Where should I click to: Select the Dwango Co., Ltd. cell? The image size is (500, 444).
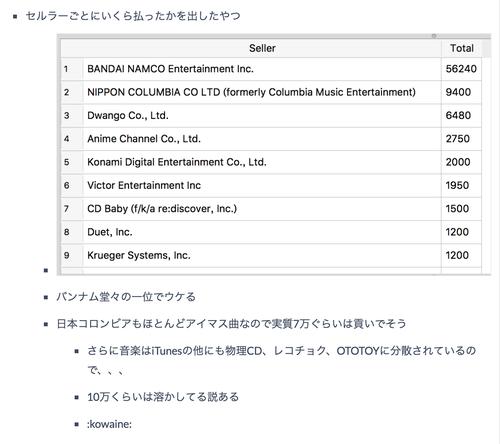262,116
